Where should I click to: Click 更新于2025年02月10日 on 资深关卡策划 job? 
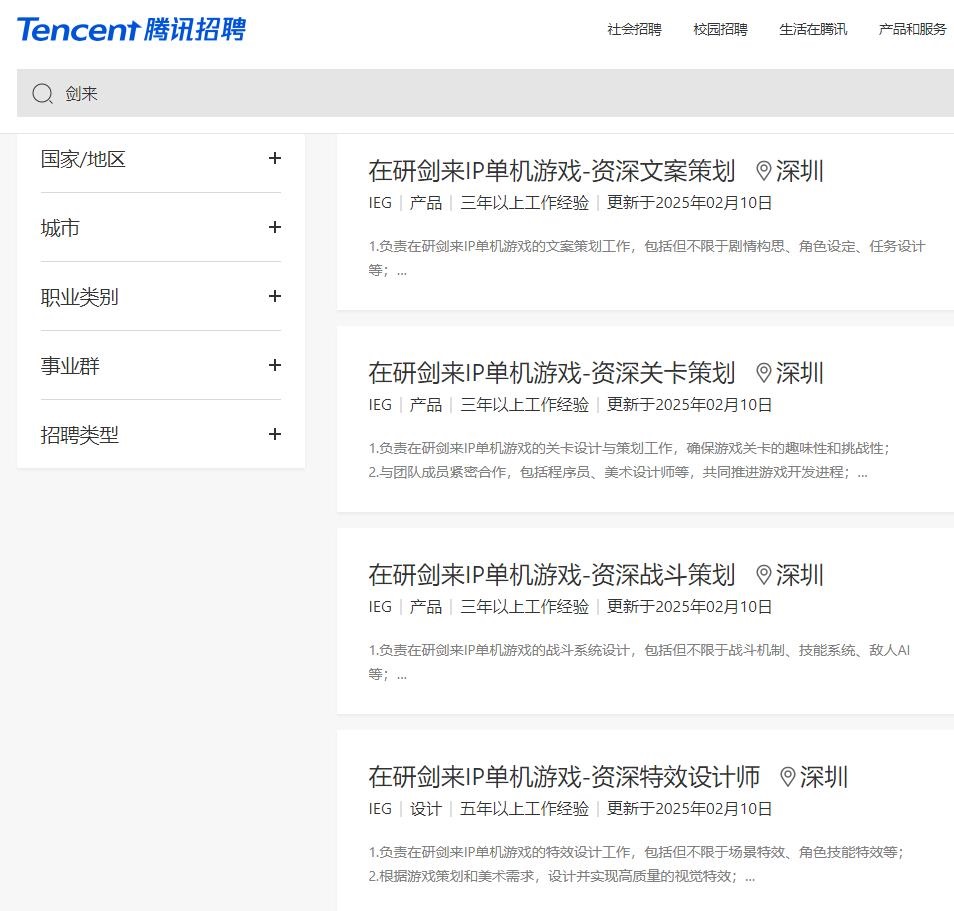689,405
